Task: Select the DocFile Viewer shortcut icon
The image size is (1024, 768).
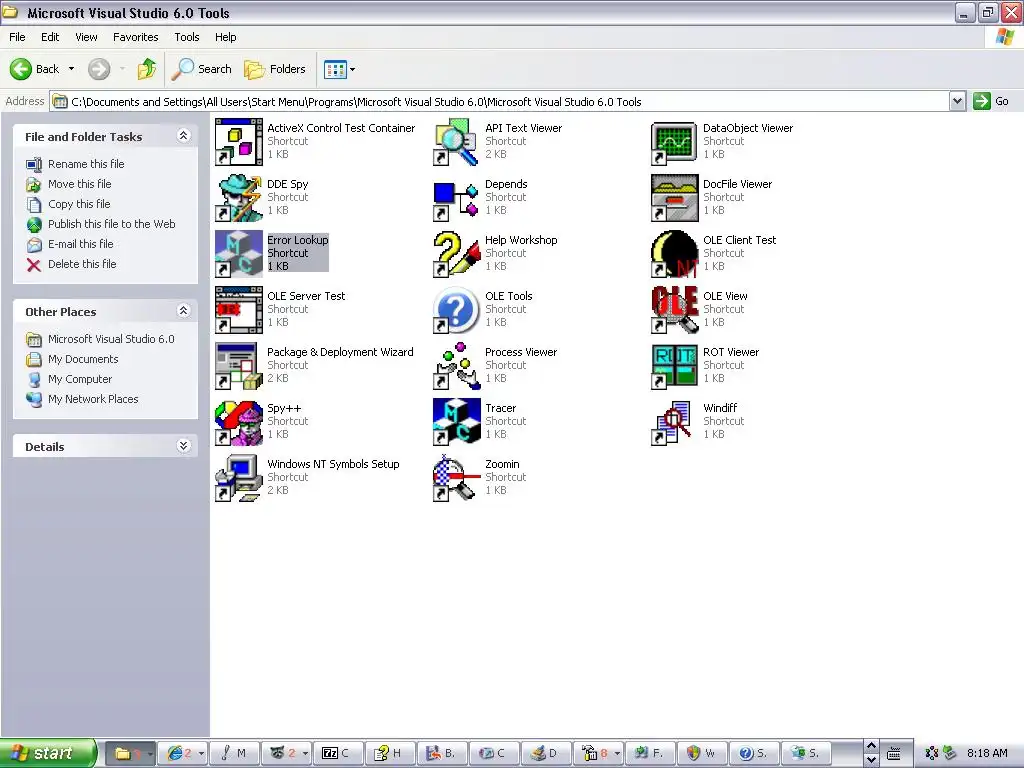Action: [675, 198]
